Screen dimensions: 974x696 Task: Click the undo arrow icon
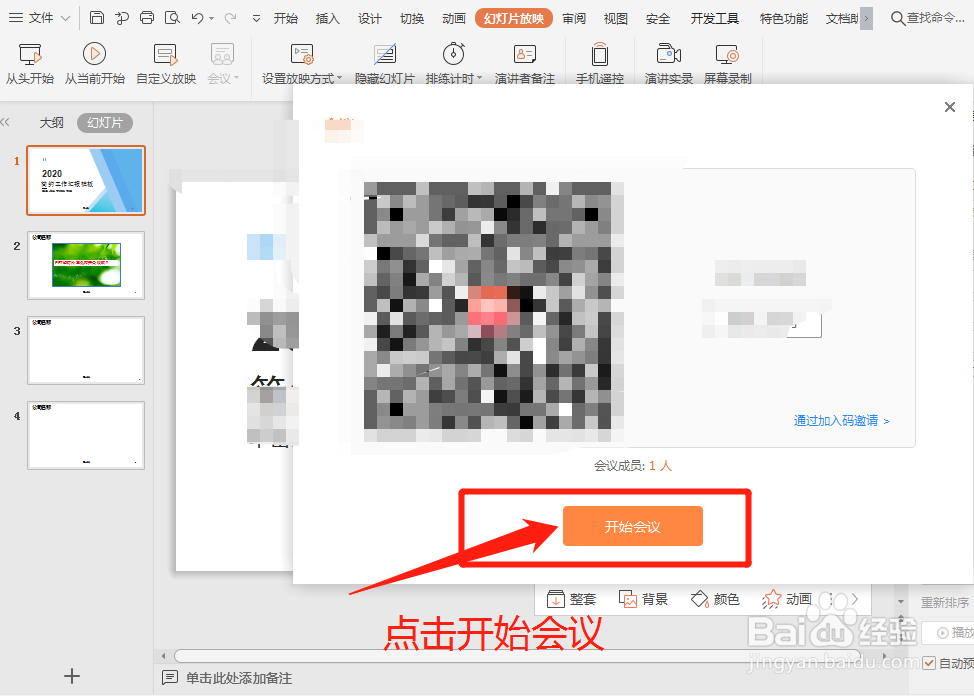pos(197,18)
